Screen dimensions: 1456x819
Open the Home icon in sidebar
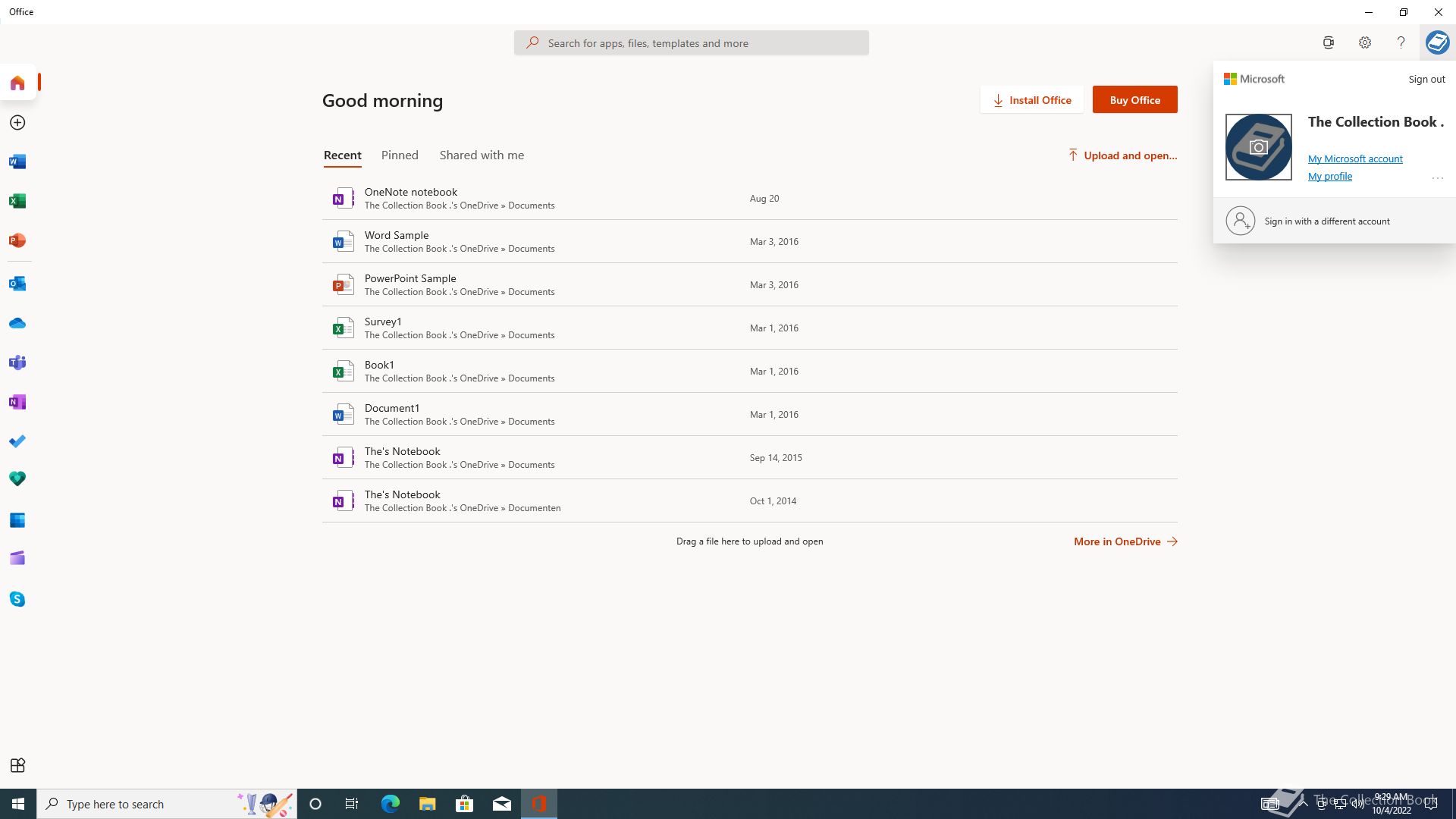coord(17,83)
